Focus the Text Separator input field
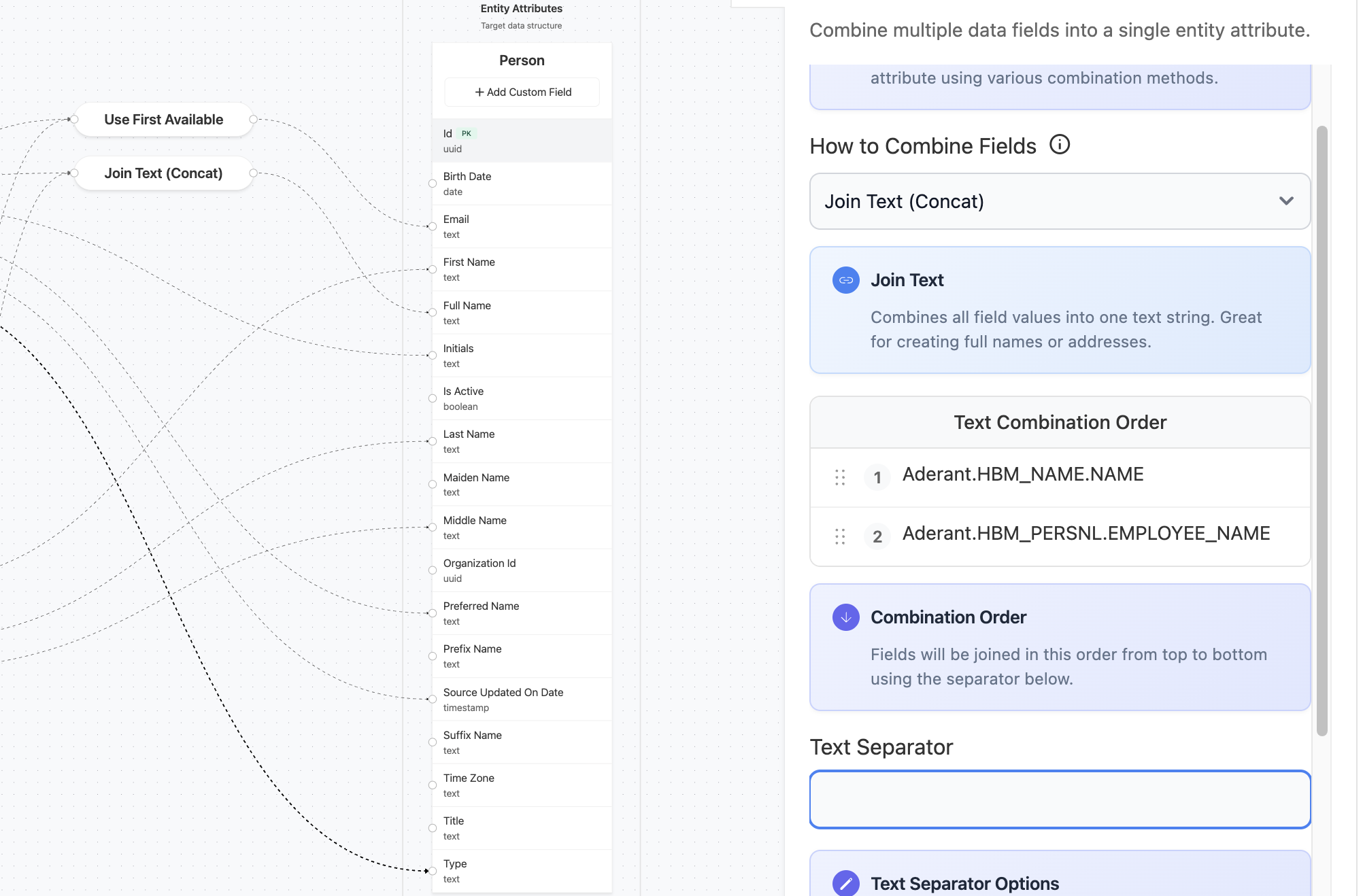Viewport: 1363px width, 896px height. click(1059, 799)
